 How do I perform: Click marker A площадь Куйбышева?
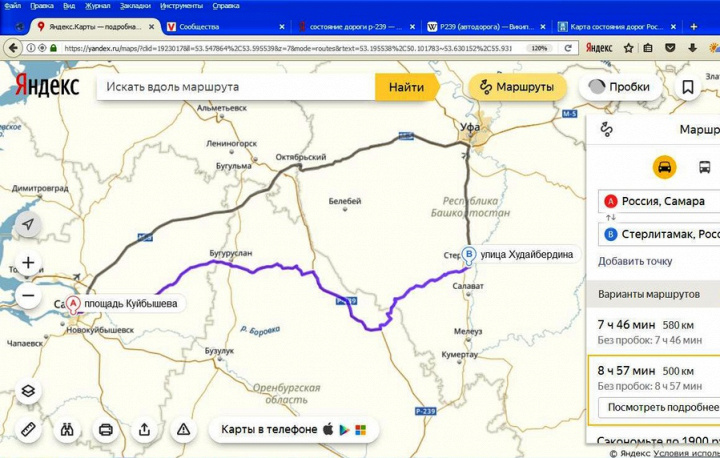click(x=73, y=304)
